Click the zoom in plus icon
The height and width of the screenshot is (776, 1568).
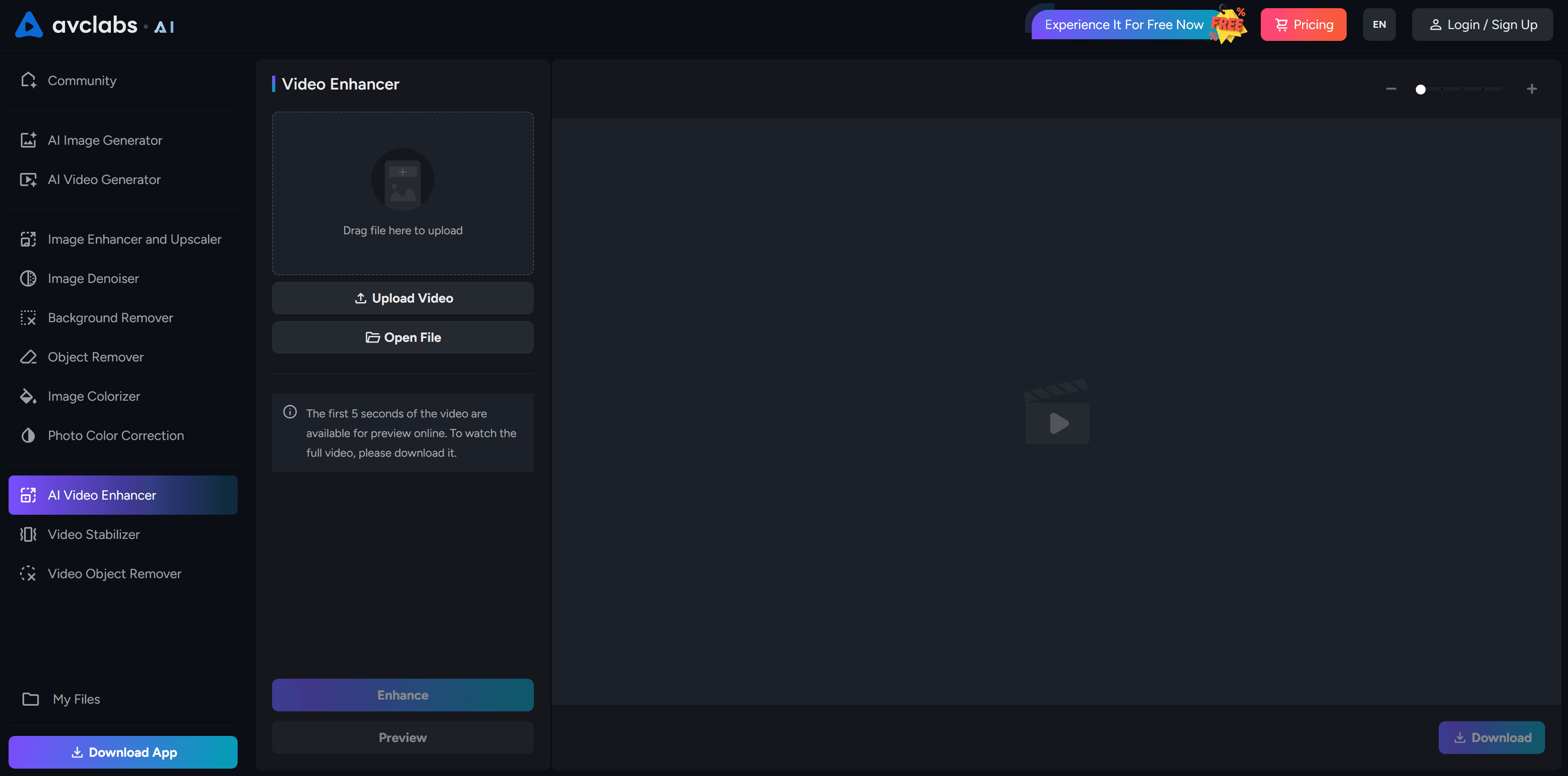point(1532,89)
